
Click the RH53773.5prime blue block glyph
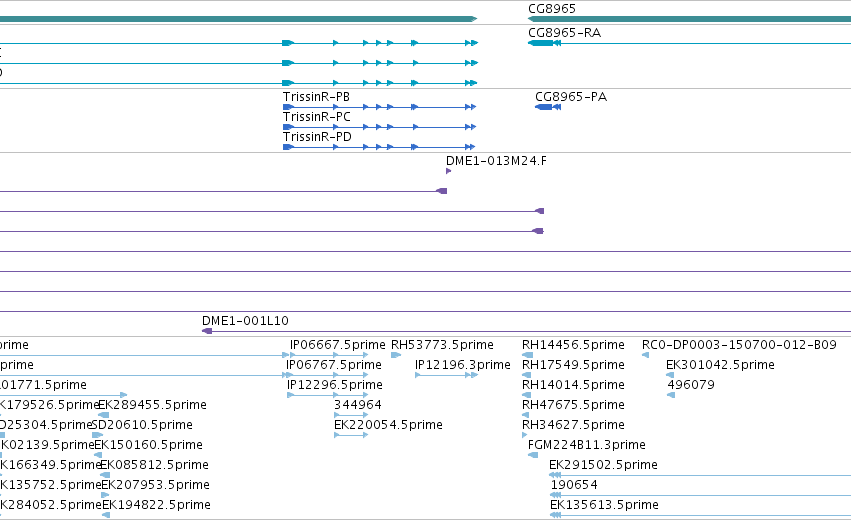point(396,355)
